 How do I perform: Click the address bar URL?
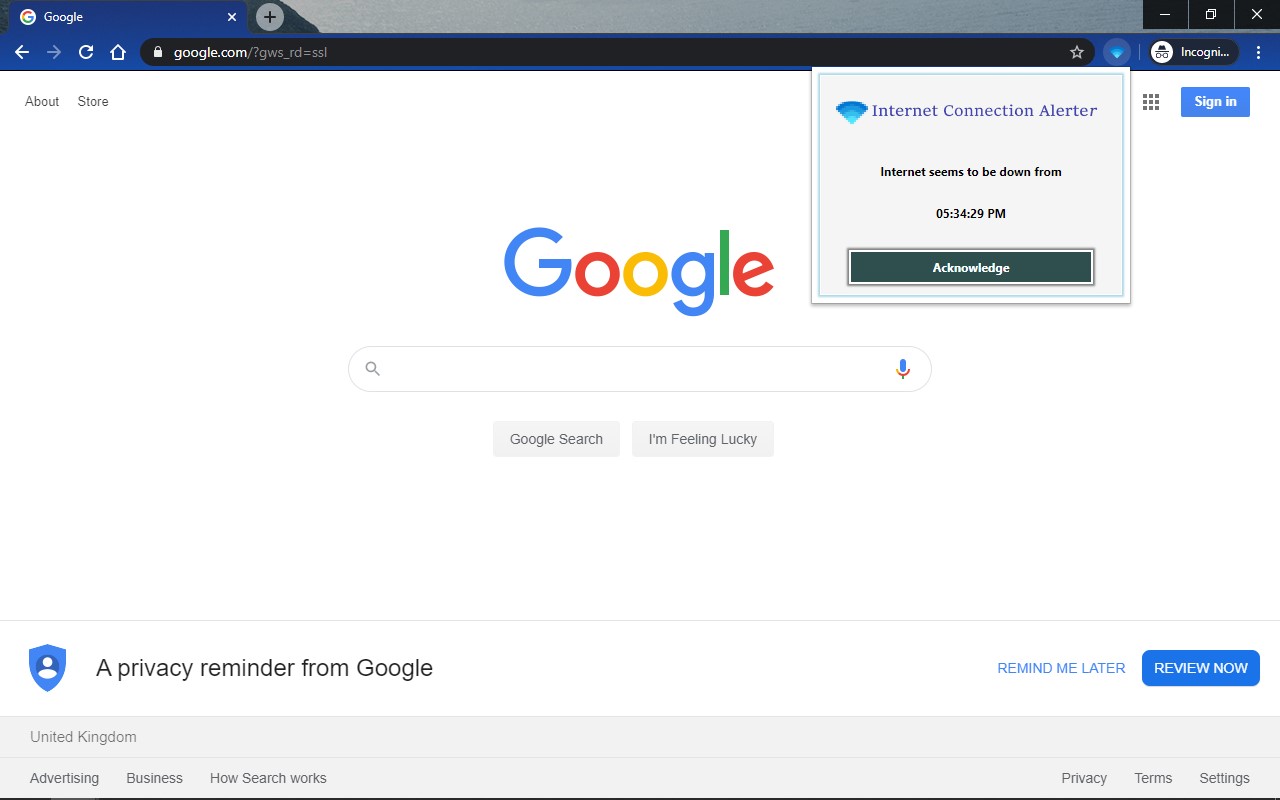pyautogui.click(x=250, y=52)
